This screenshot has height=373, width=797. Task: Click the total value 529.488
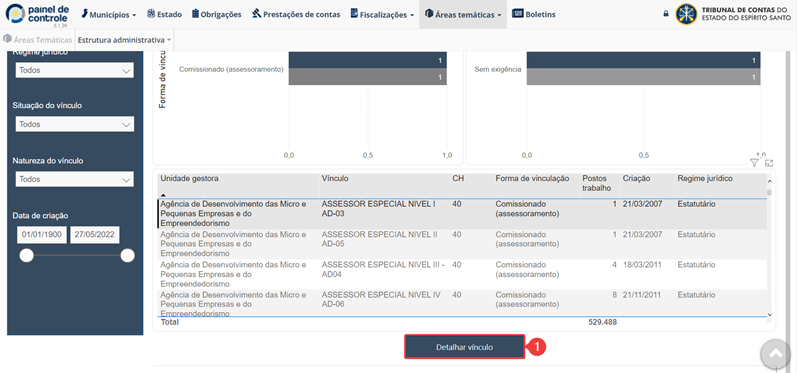pos(602,322)
